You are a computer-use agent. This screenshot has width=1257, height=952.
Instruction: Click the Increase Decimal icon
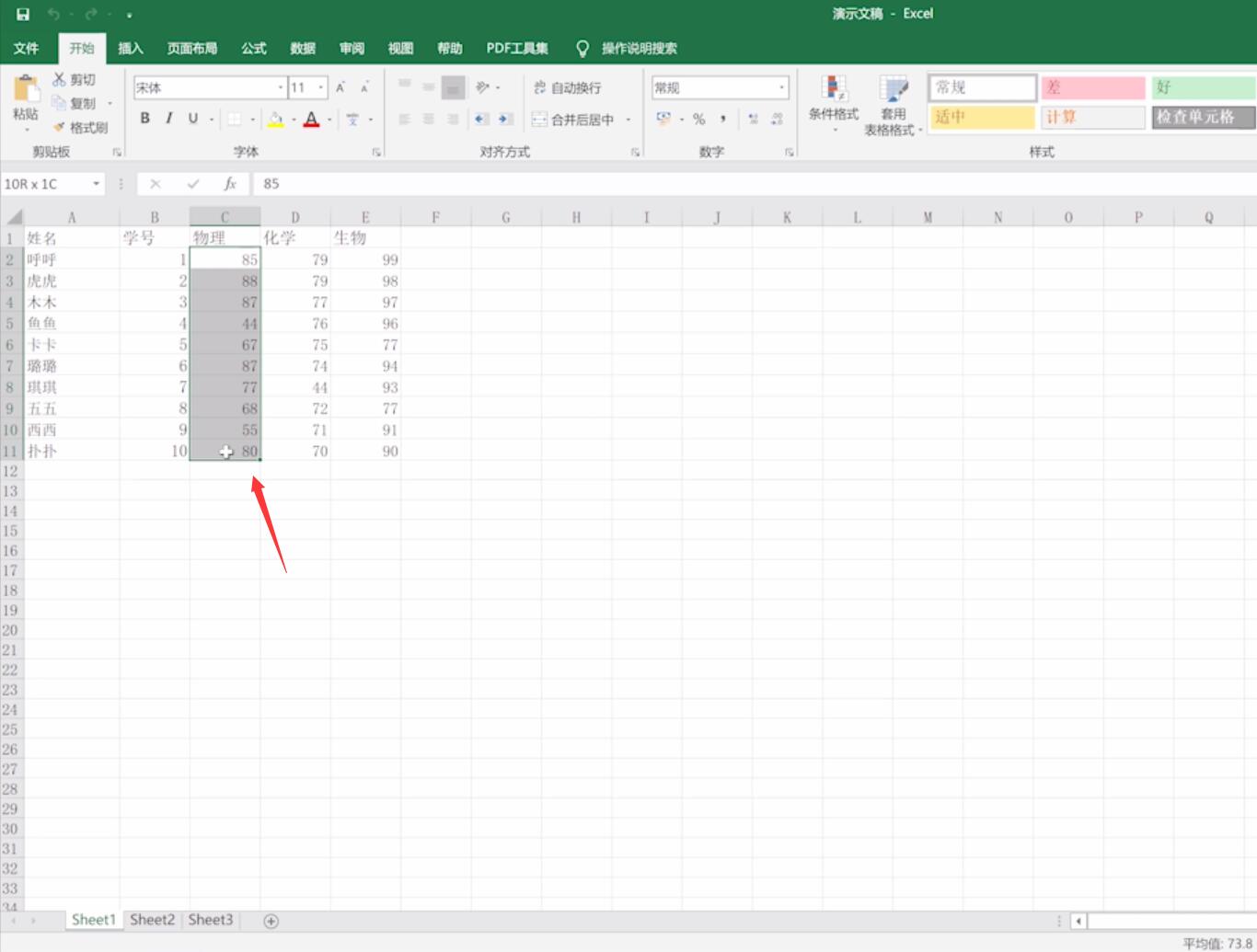click(754, 119)
